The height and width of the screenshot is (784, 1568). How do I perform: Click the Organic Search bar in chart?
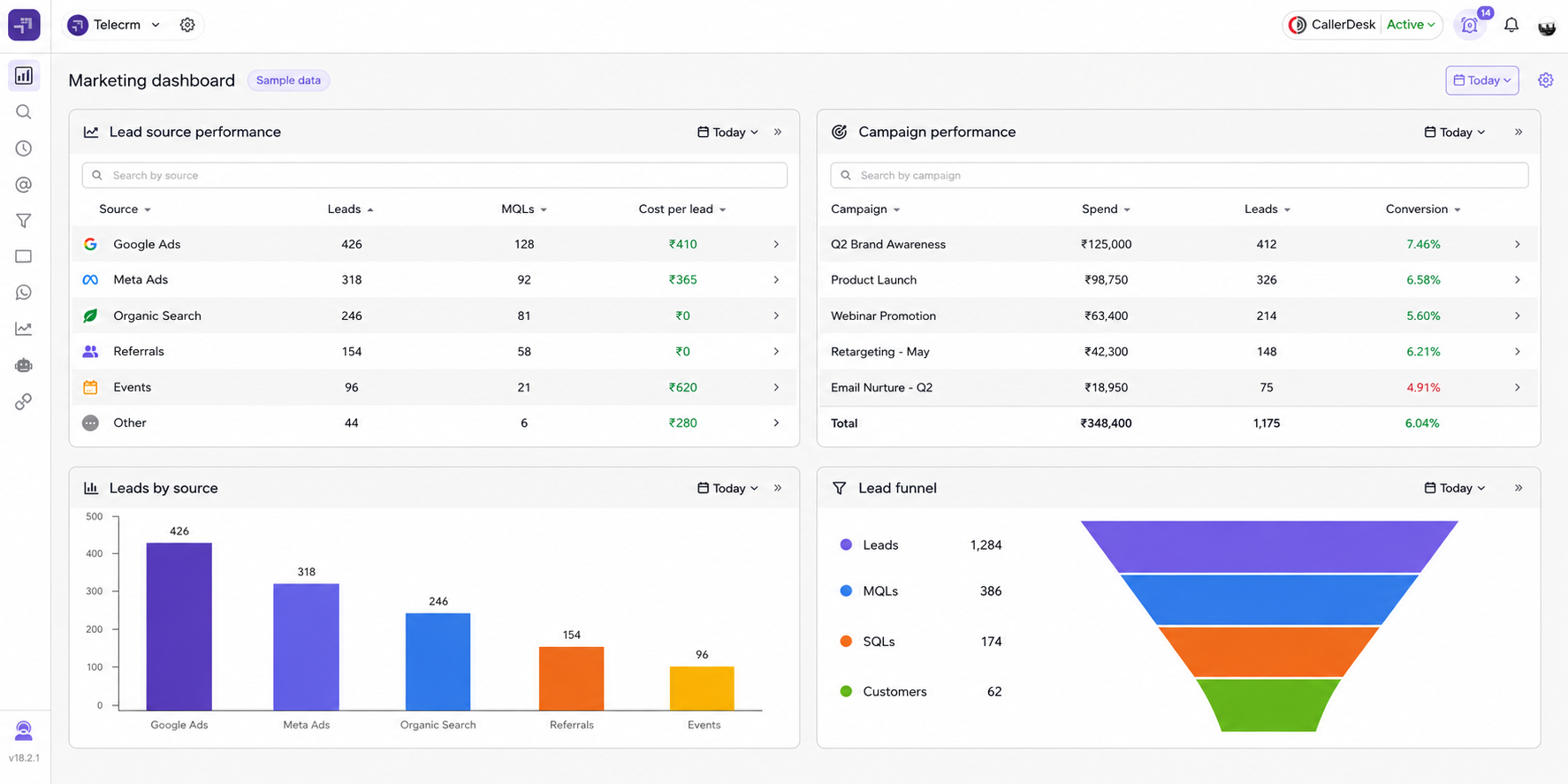point(438,661)
